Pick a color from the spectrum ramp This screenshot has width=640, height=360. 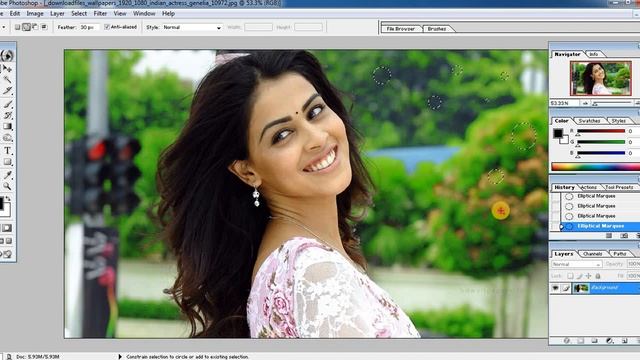[595, 167]
